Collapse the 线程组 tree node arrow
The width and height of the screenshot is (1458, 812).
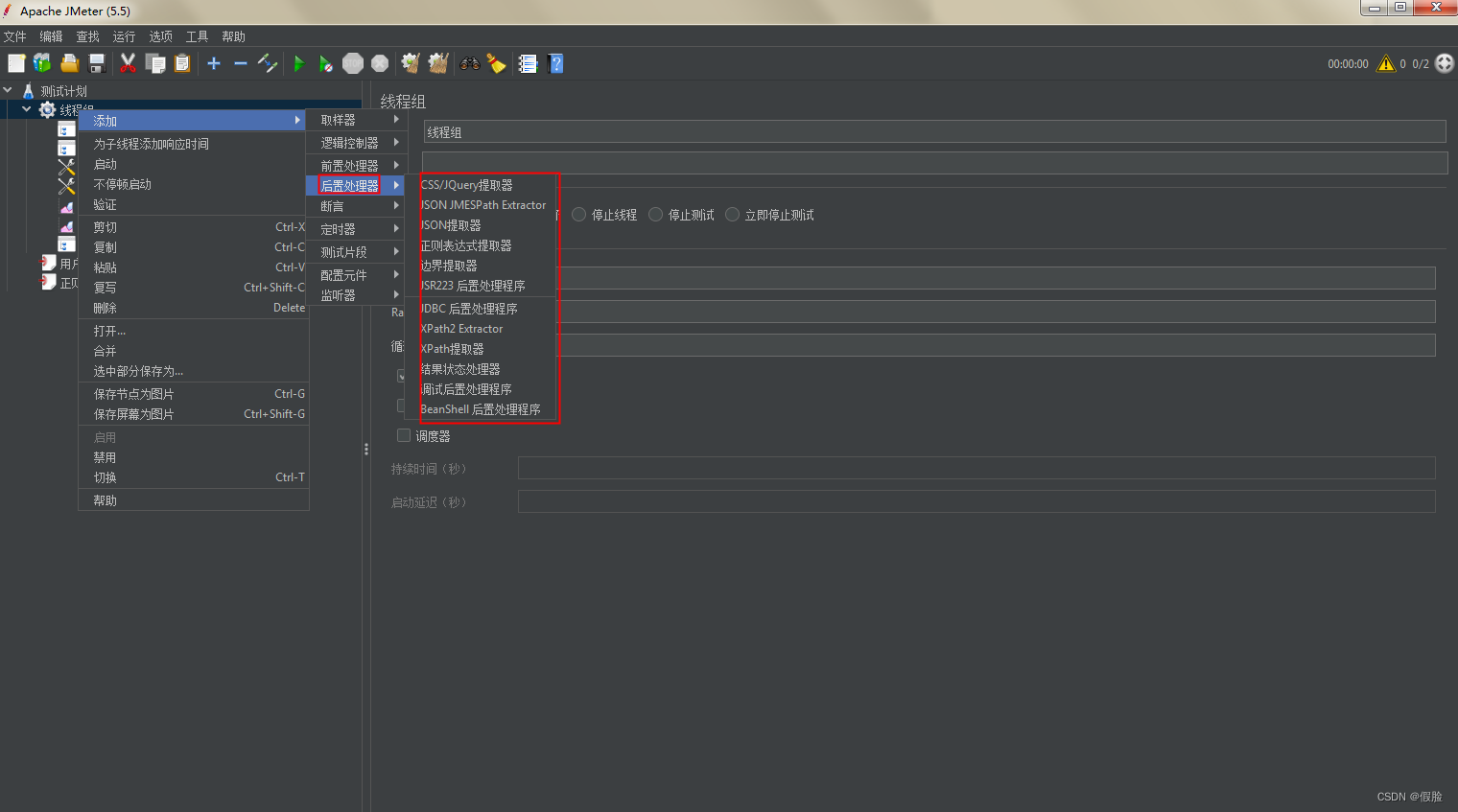(x=27, y=109)
